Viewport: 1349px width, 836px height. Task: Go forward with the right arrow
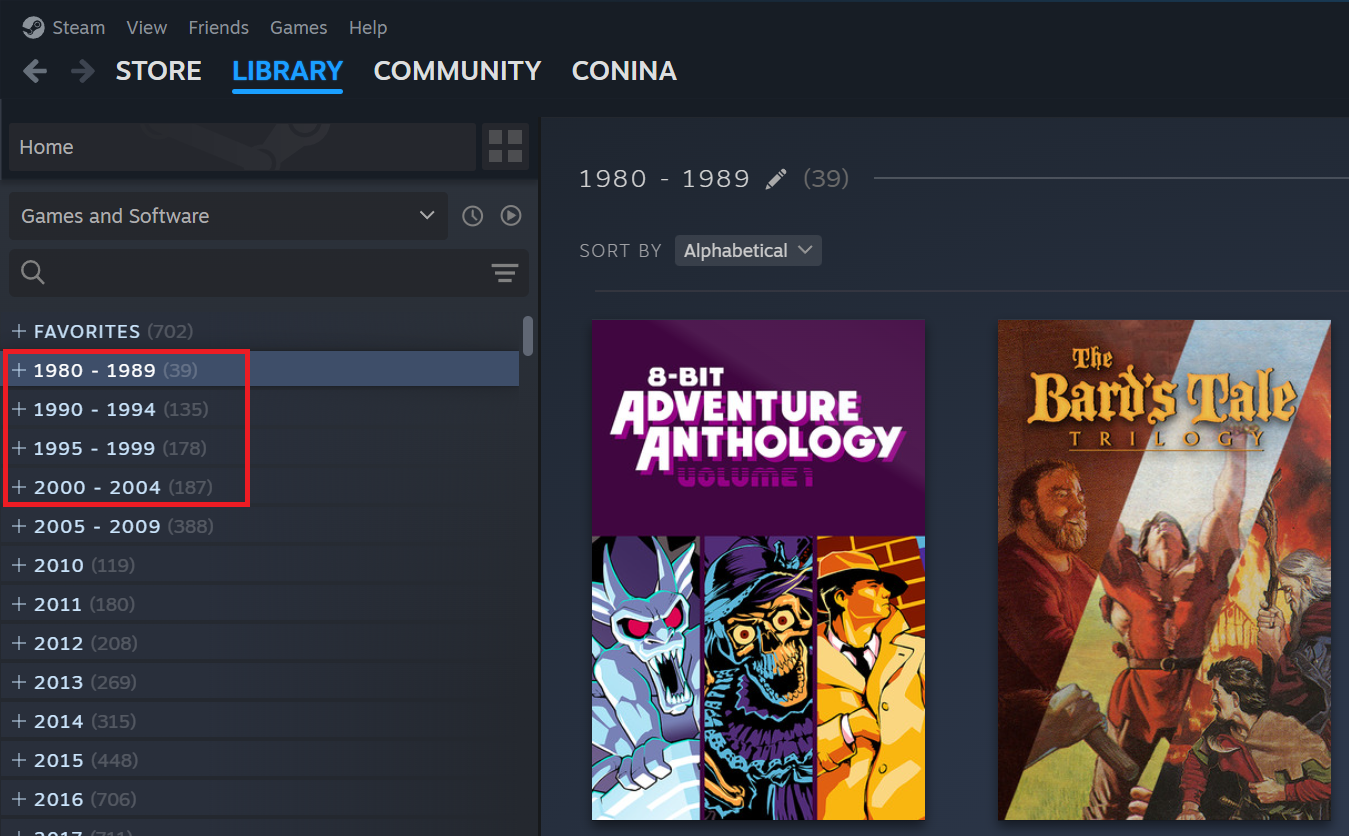[83, 71]
